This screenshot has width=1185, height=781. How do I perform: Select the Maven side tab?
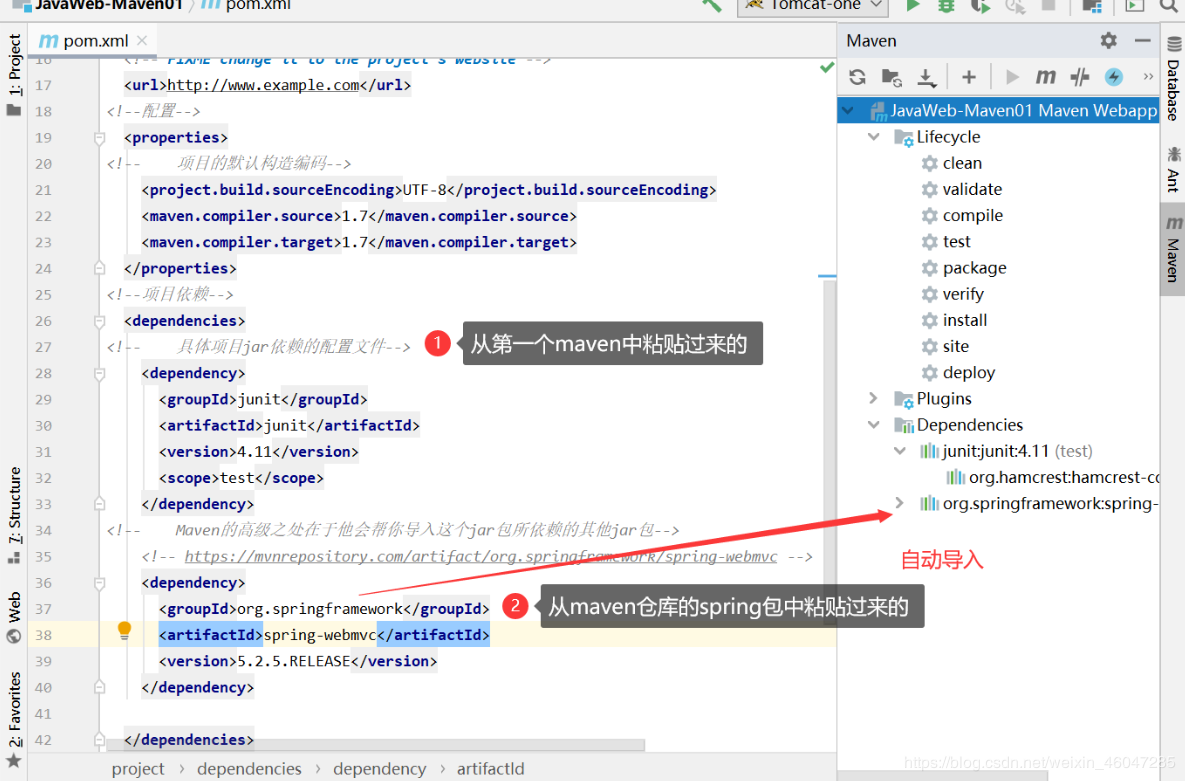(x=1173, y=249)
